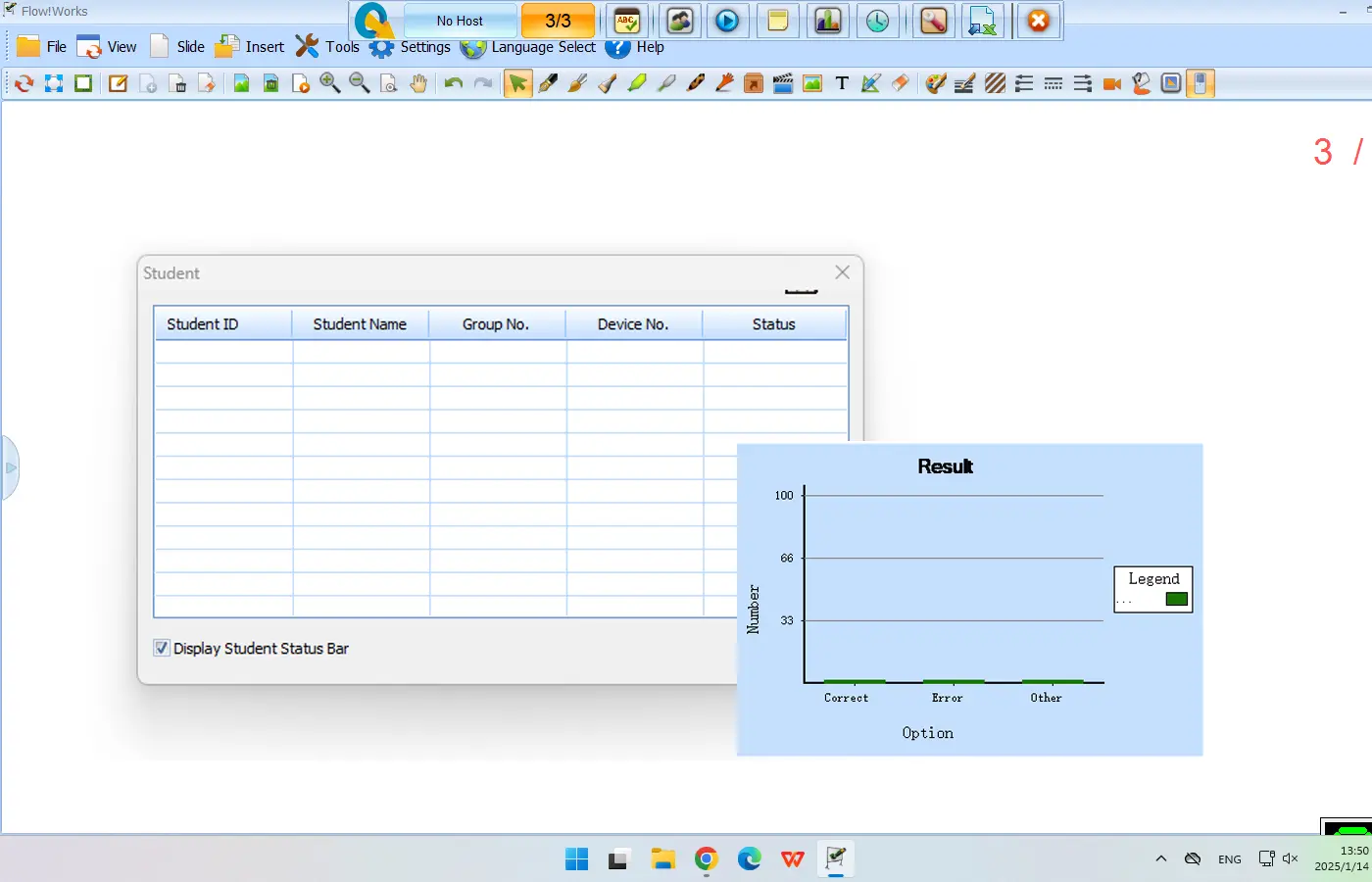Open the bar chart statistics icon

pos(828,21)
